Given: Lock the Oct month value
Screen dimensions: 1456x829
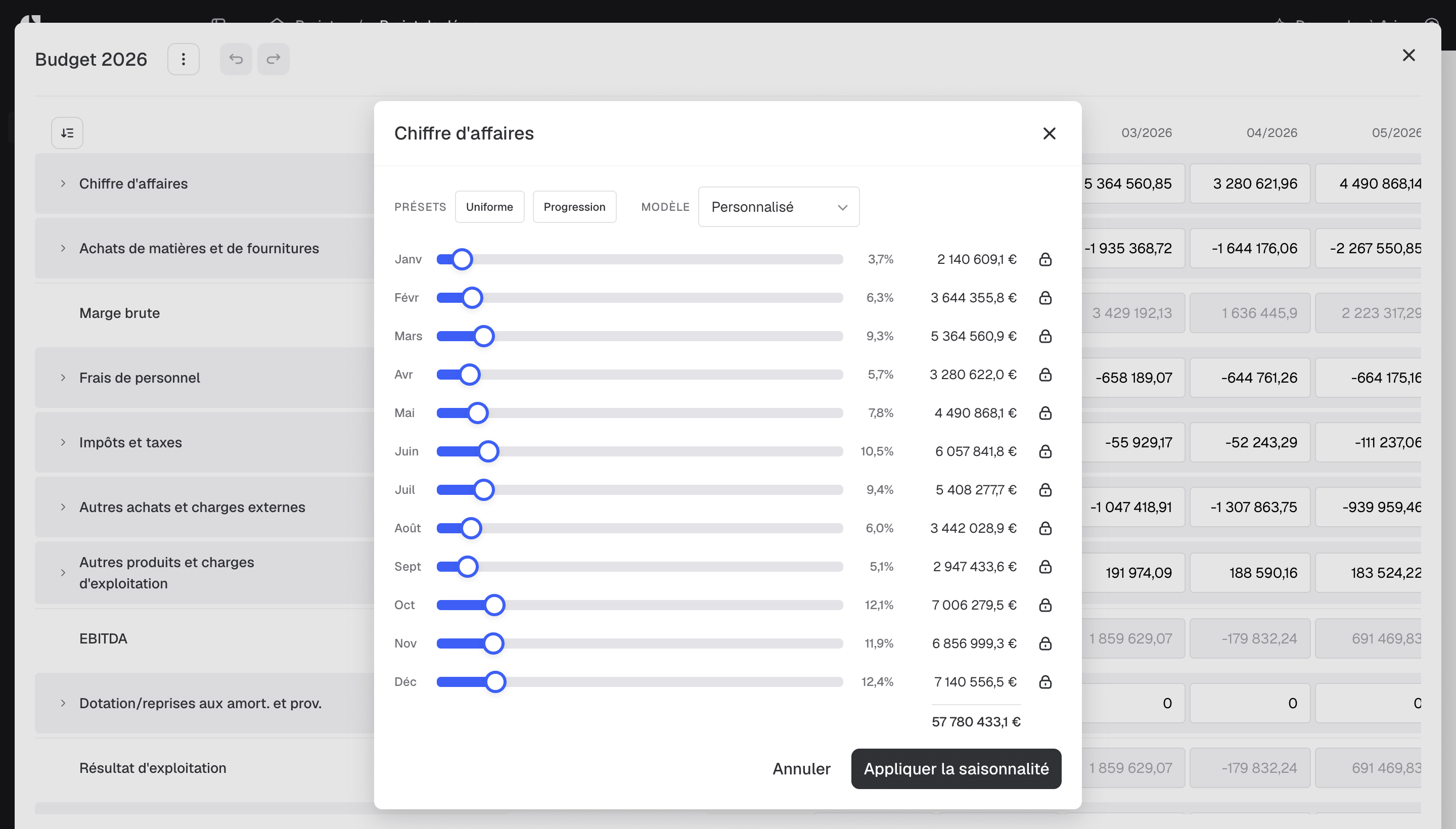Looking at the screenshot, I should coord(1045,605).
